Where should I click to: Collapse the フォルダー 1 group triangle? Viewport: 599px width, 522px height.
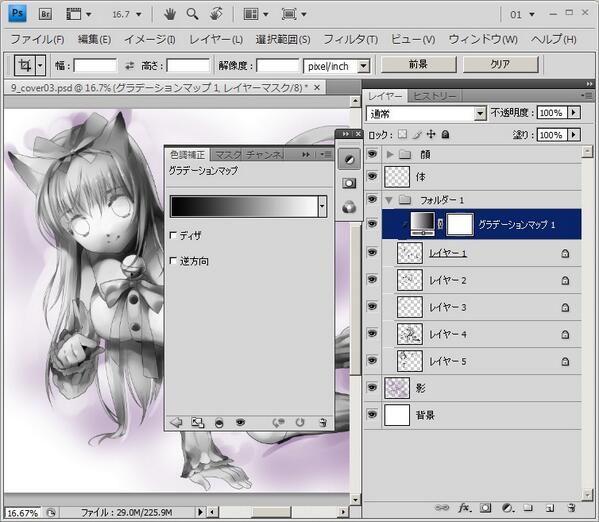click(389, 200)
